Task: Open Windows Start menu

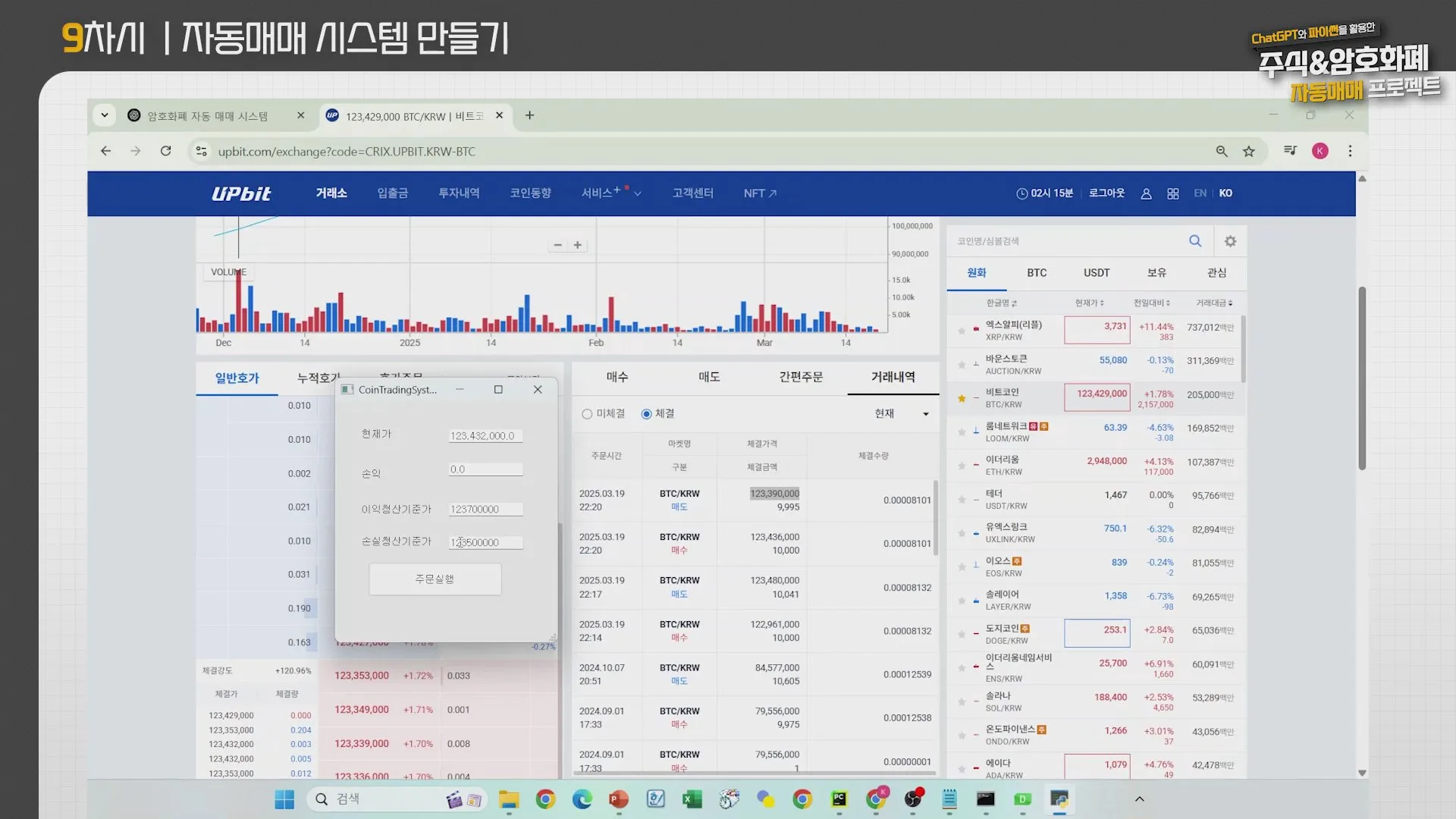Action: click(284, 799)
